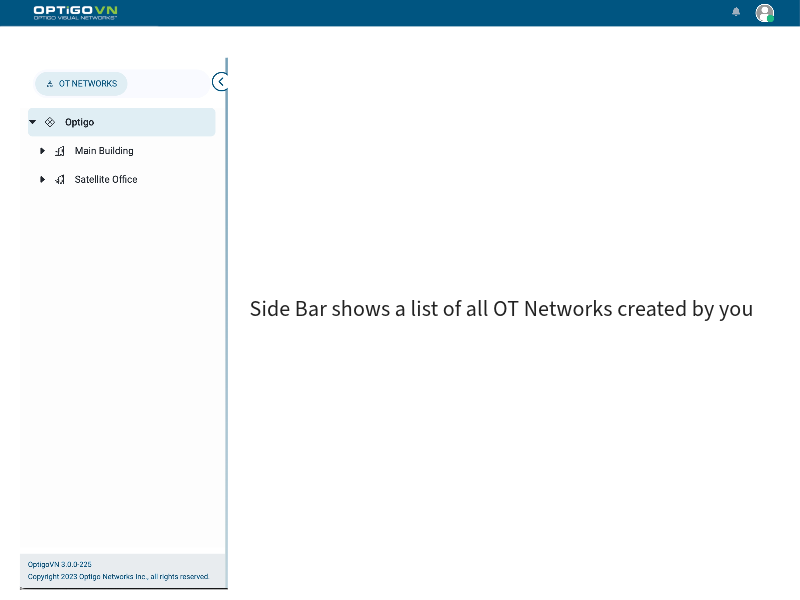Click the diamond icon next to Optigo
The height and width of the screenshot is (600, 800).
(49, 121)
